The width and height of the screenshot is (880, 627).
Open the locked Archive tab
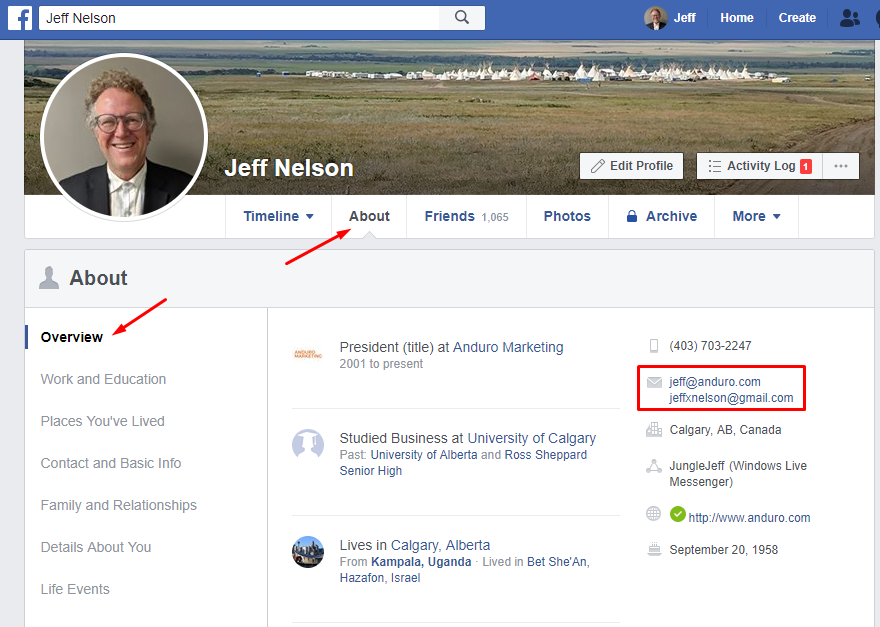coord(661,216)
